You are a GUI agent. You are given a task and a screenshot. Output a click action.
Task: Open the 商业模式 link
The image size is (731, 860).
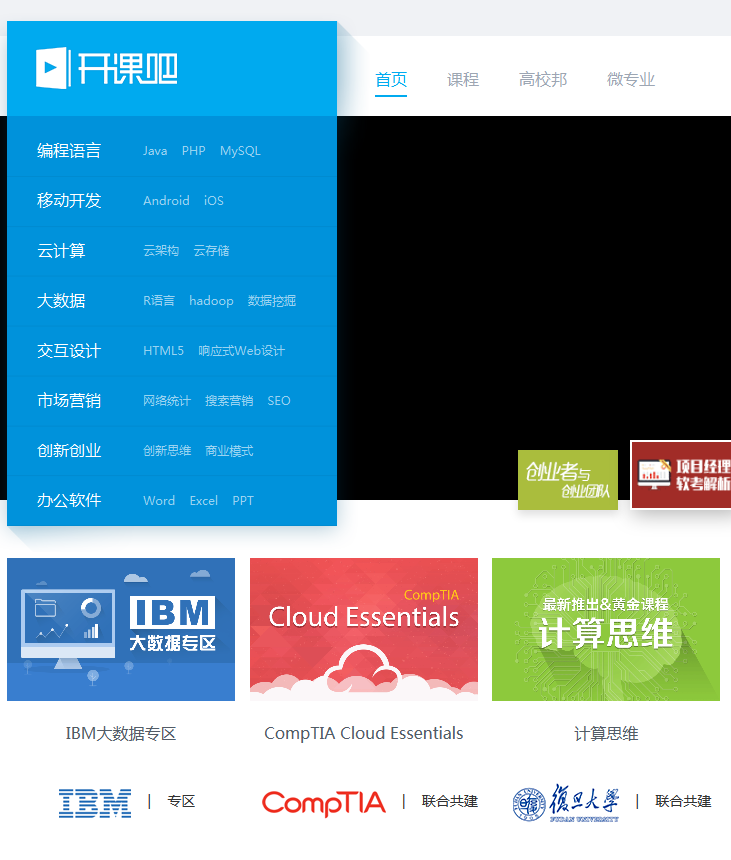click(x=229, y=451)
